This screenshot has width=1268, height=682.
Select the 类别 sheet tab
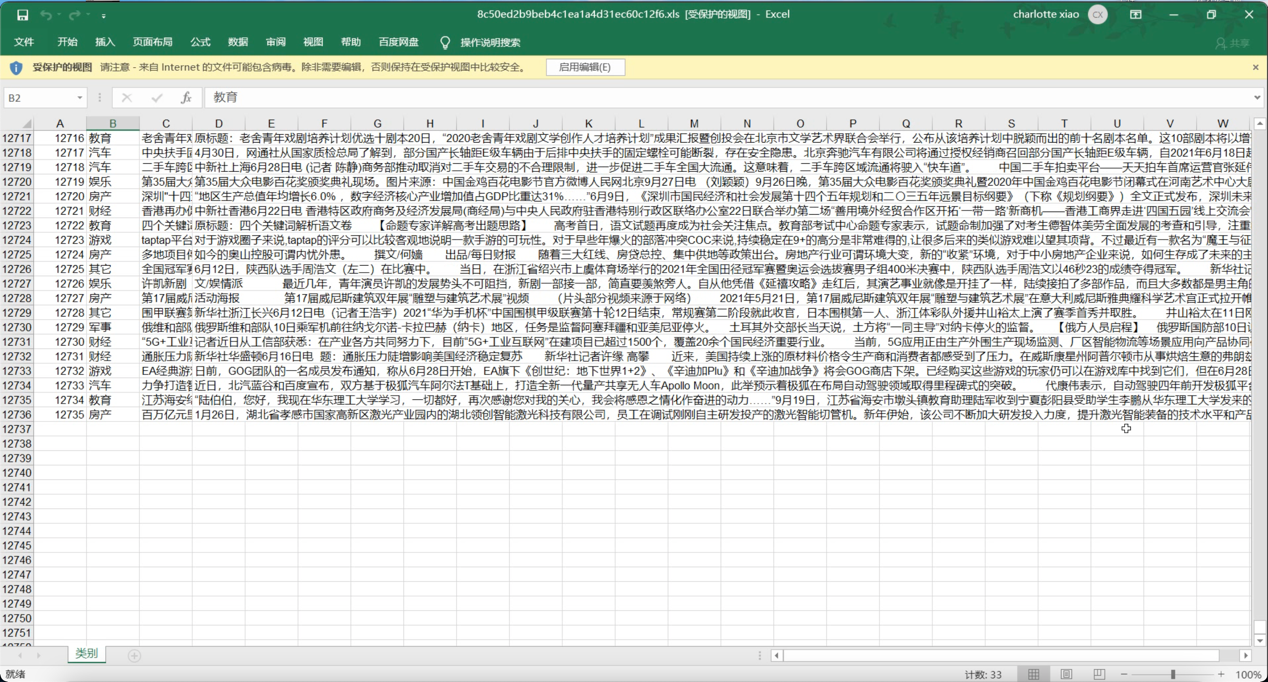[x=87, y=654]
